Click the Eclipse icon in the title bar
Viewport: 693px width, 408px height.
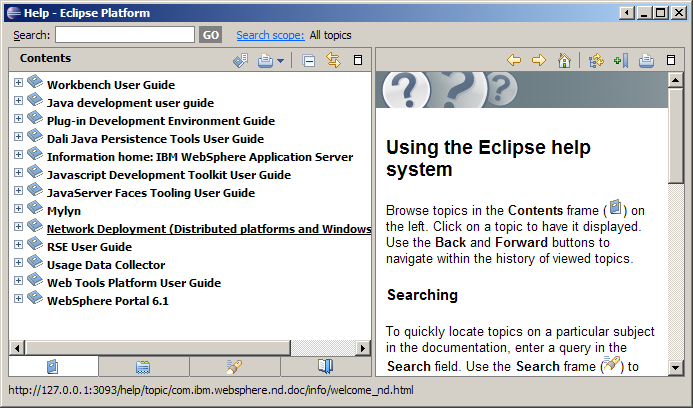[x=14, y=13]
